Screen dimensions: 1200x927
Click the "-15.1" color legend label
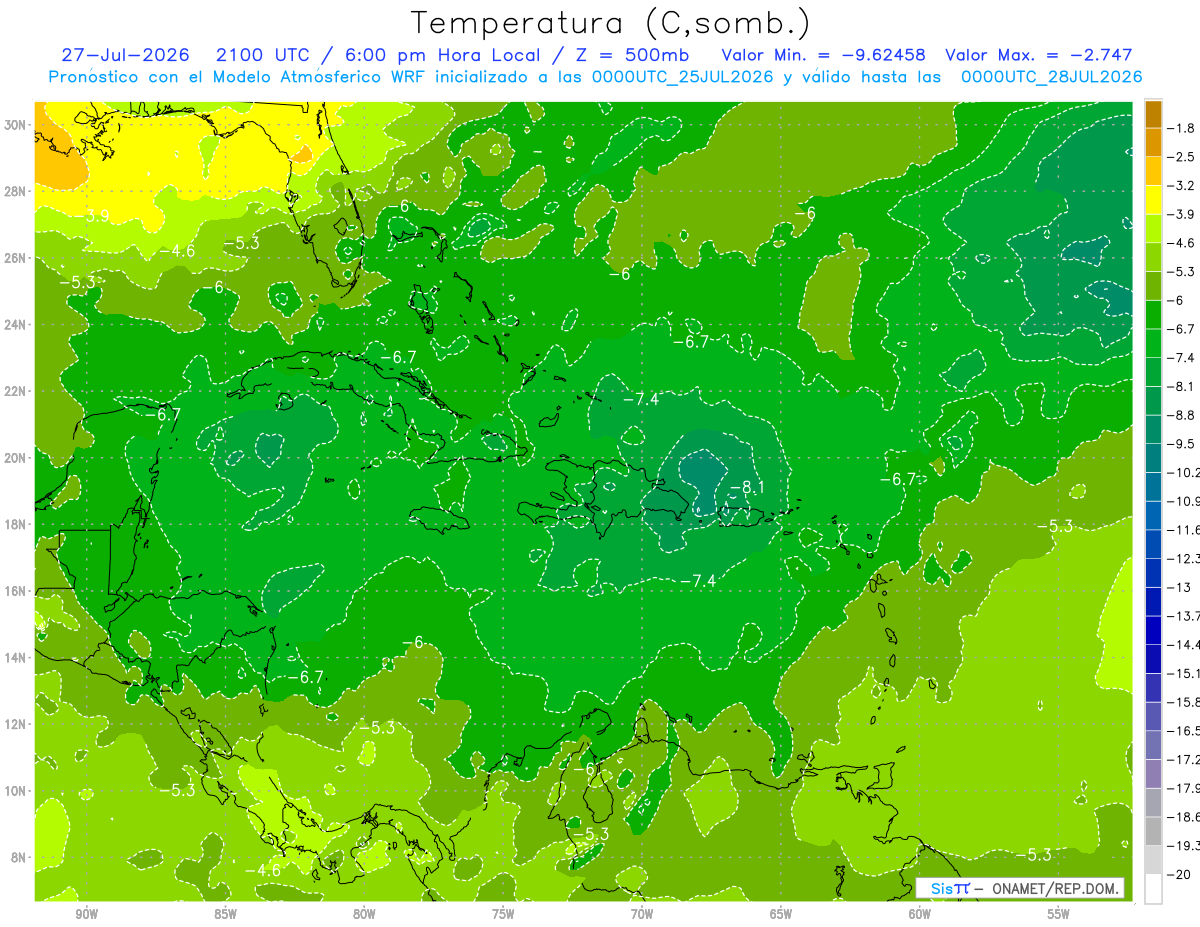1184,674
